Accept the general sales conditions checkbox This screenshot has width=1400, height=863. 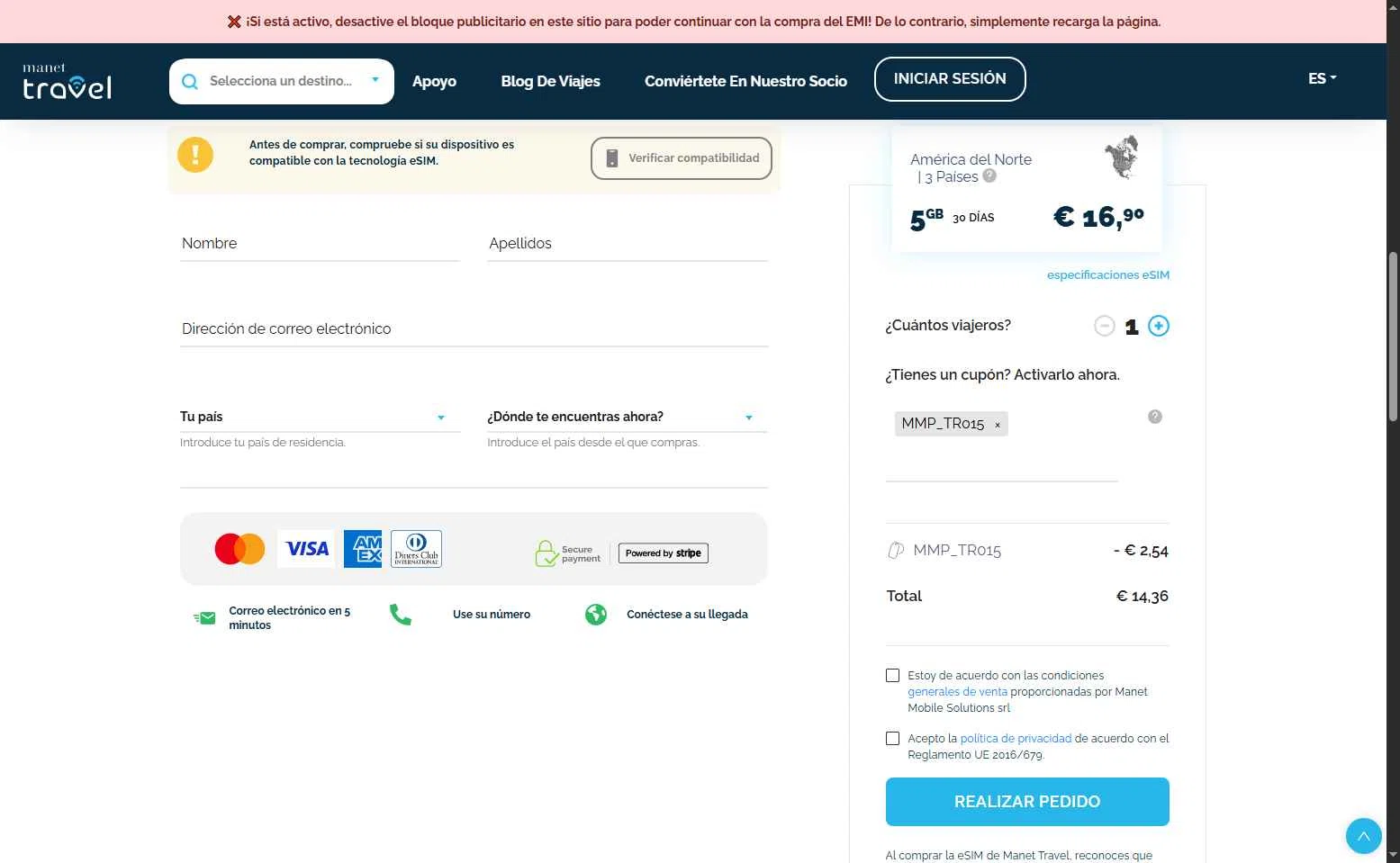(x=892, y=675)
